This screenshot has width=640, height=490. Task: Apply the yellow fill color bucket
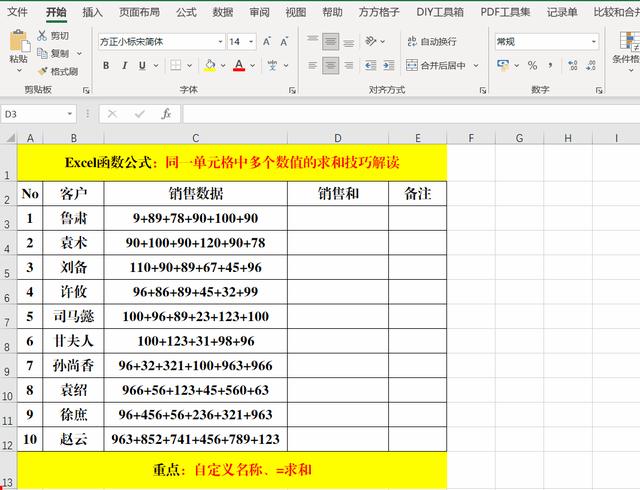coord(210,65)
